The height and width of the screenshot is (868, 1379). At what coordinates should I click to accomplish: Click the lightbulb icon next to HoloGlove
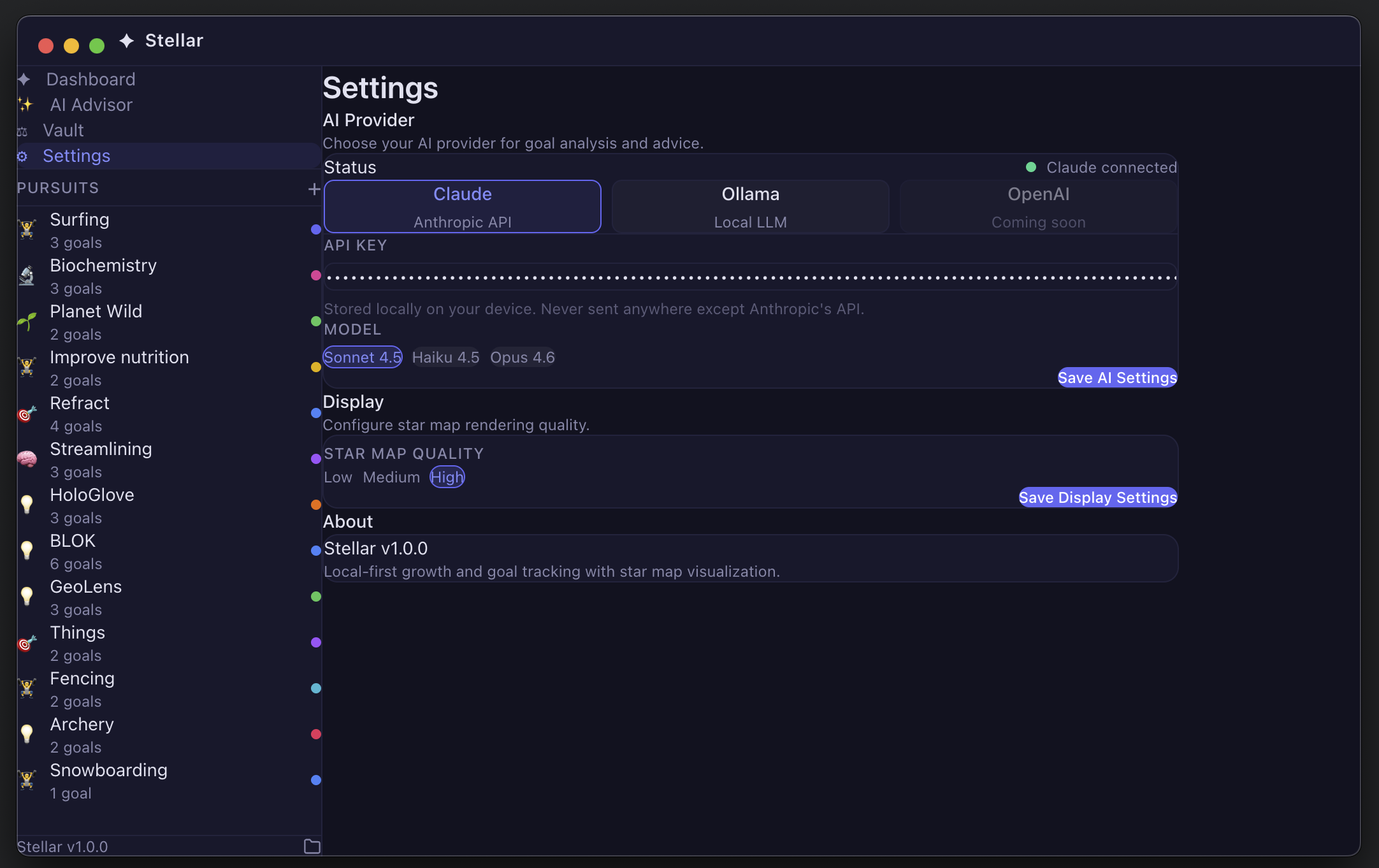27,505
